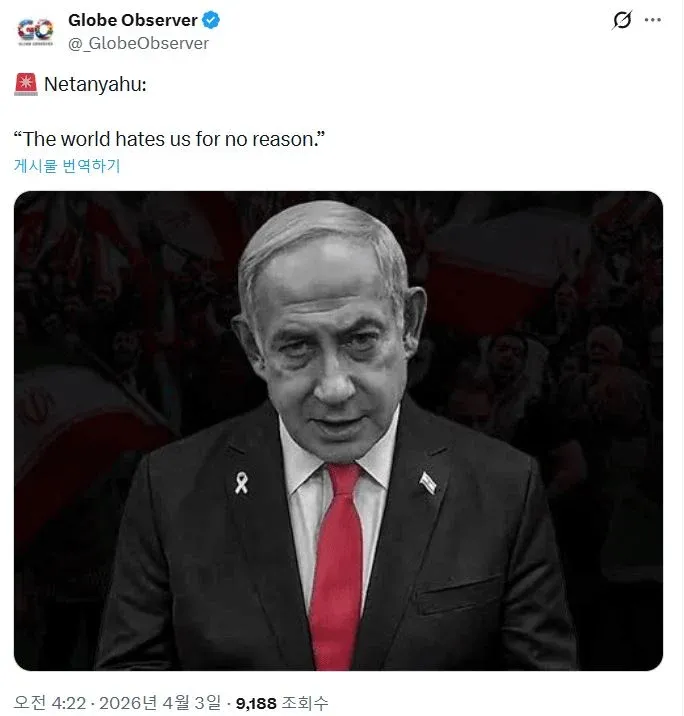Click the white ribbon pin in photo
Image resolution: width=684 pixels, height=716 pixels.
[241, 483]
